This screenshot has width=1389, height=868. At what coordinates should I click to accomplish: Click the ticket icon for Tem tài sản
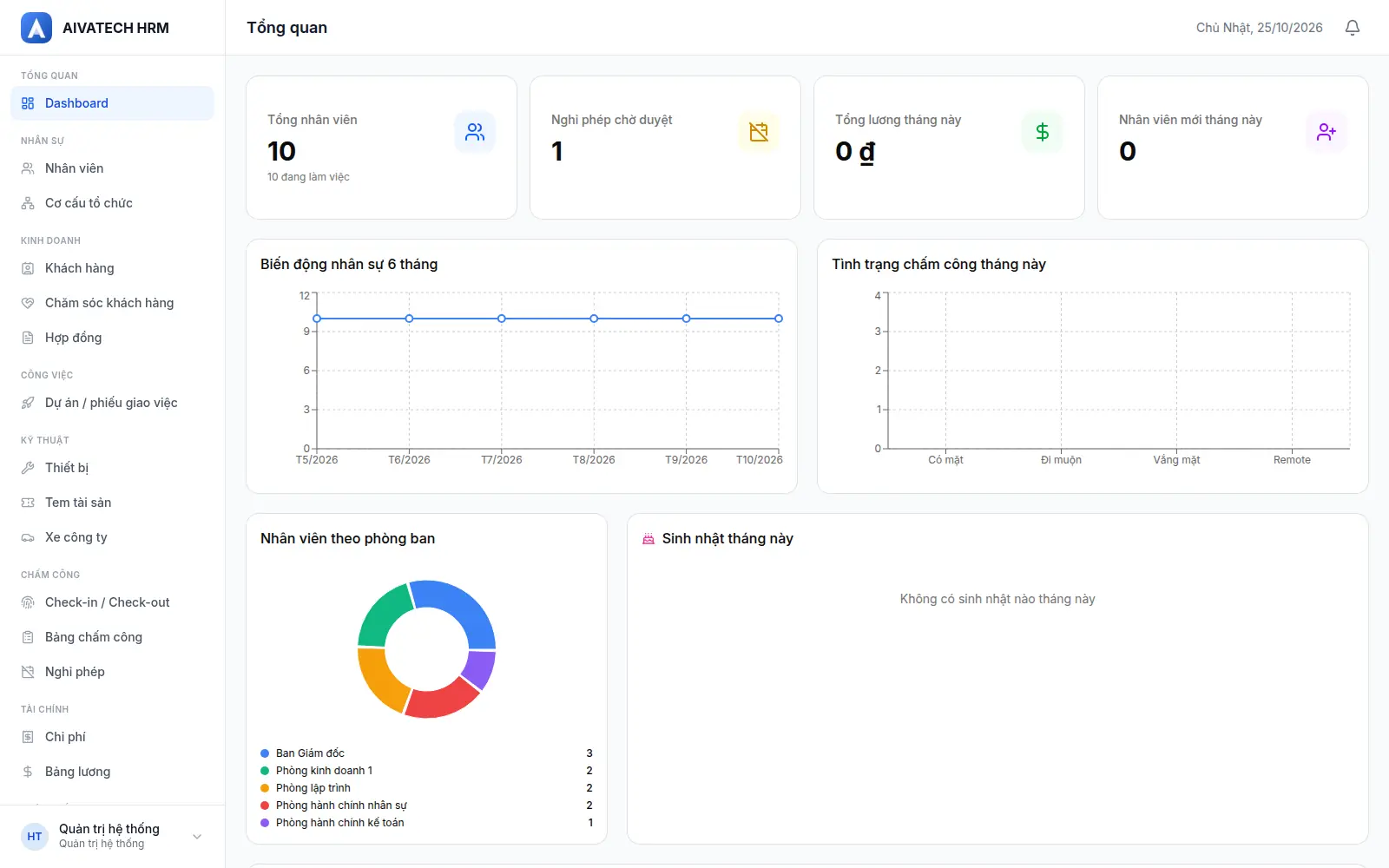[x=28, y=503]
